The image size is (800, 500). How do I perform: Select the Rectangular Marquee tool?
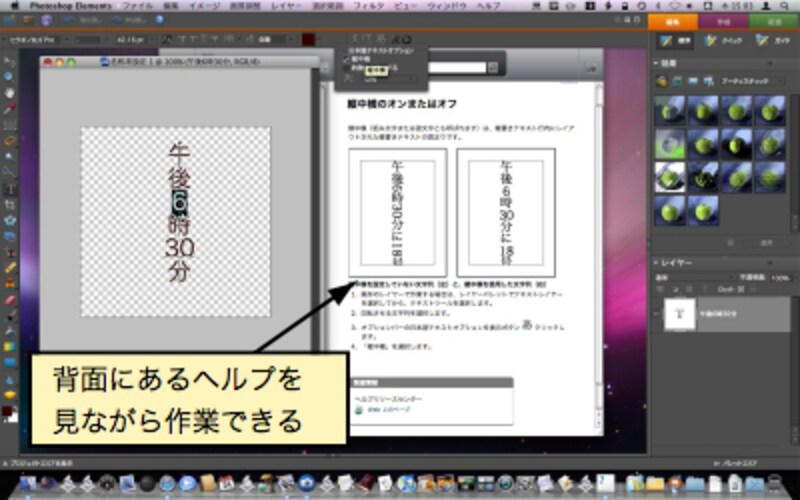click(x=10, y=125)
